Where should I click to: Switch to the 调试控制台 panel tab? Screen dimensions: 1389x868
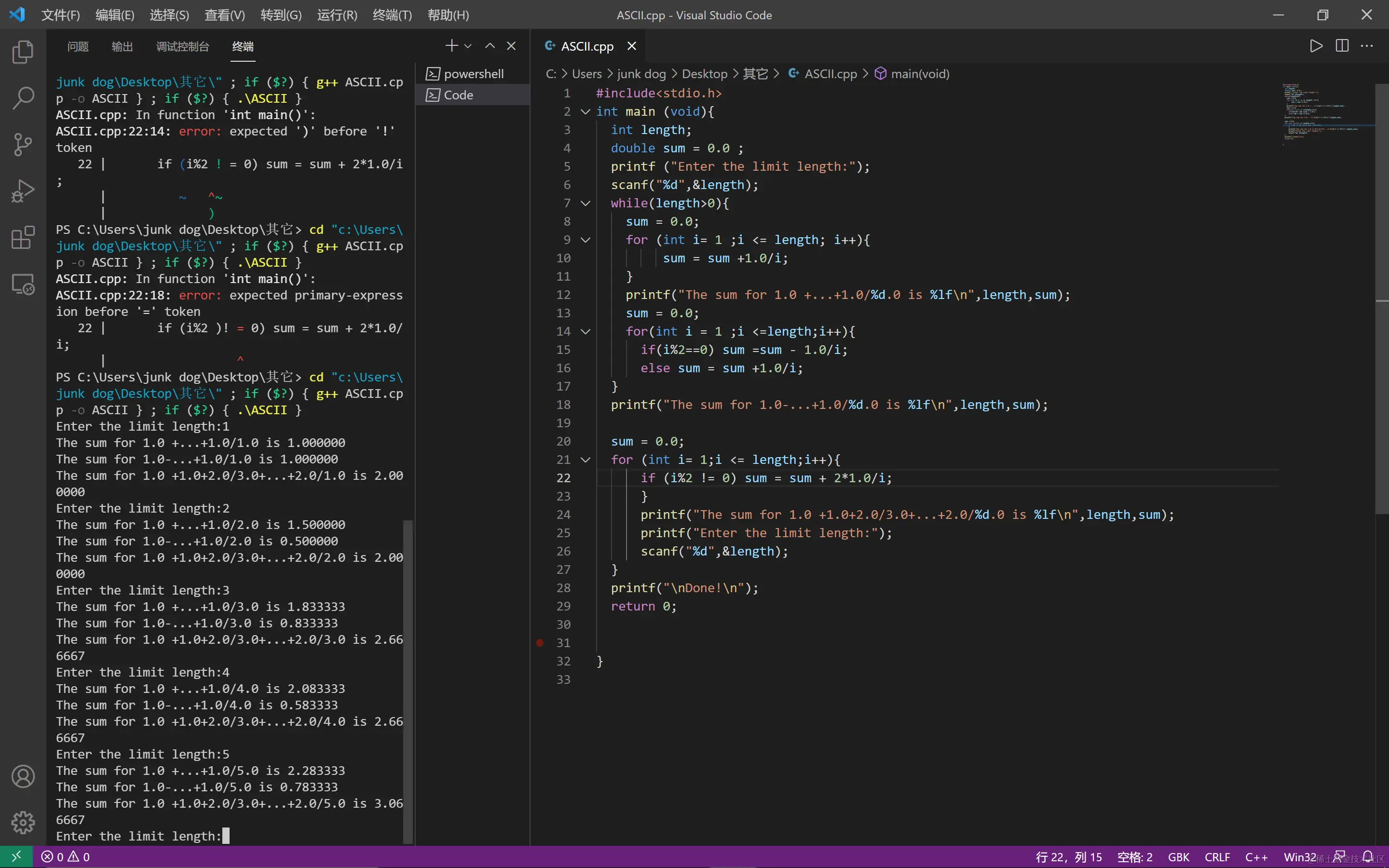(x=182, y=46)
